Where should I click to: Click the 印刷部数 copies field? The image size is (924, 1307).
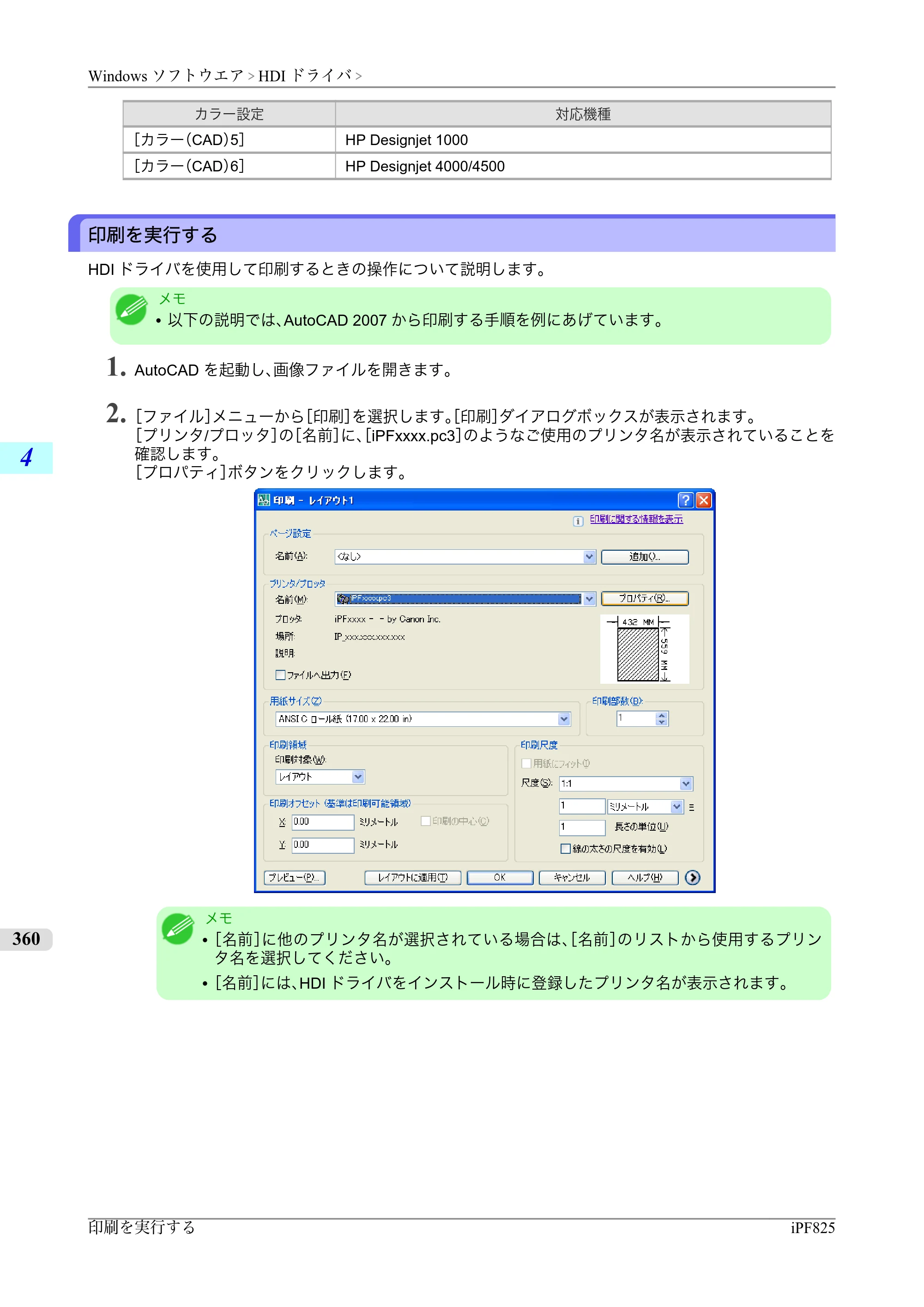[x=636, y=719]
